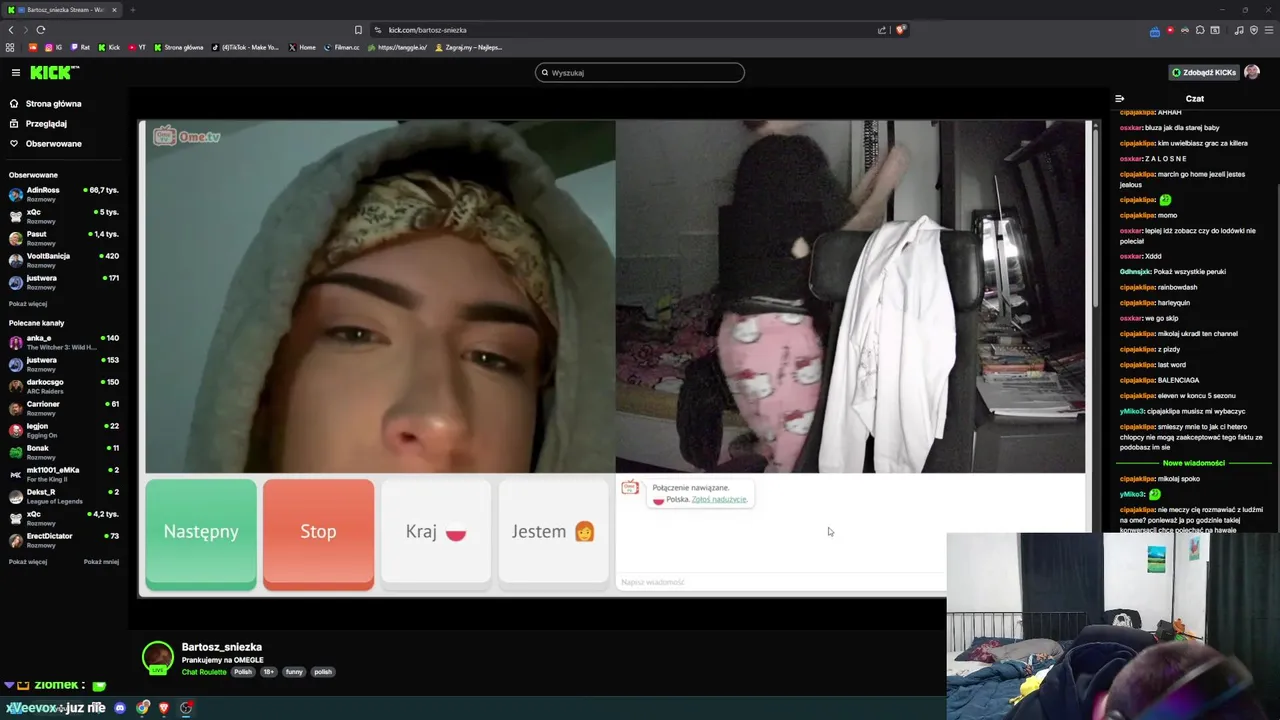The width and height of the screenshot is (1280, 720).
Task: Click the funny tag
Action: click(x=294, y=672)
